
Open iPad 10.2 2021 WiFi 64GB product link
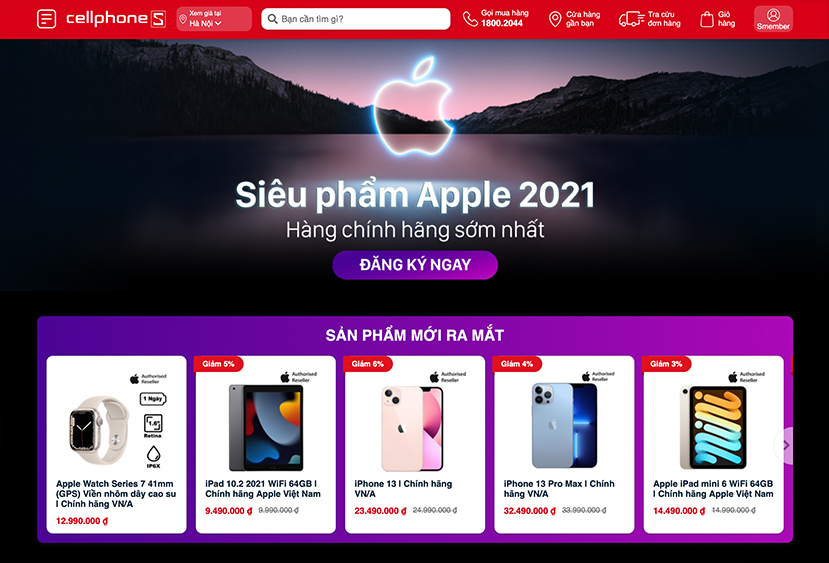(x=263, y=489)
